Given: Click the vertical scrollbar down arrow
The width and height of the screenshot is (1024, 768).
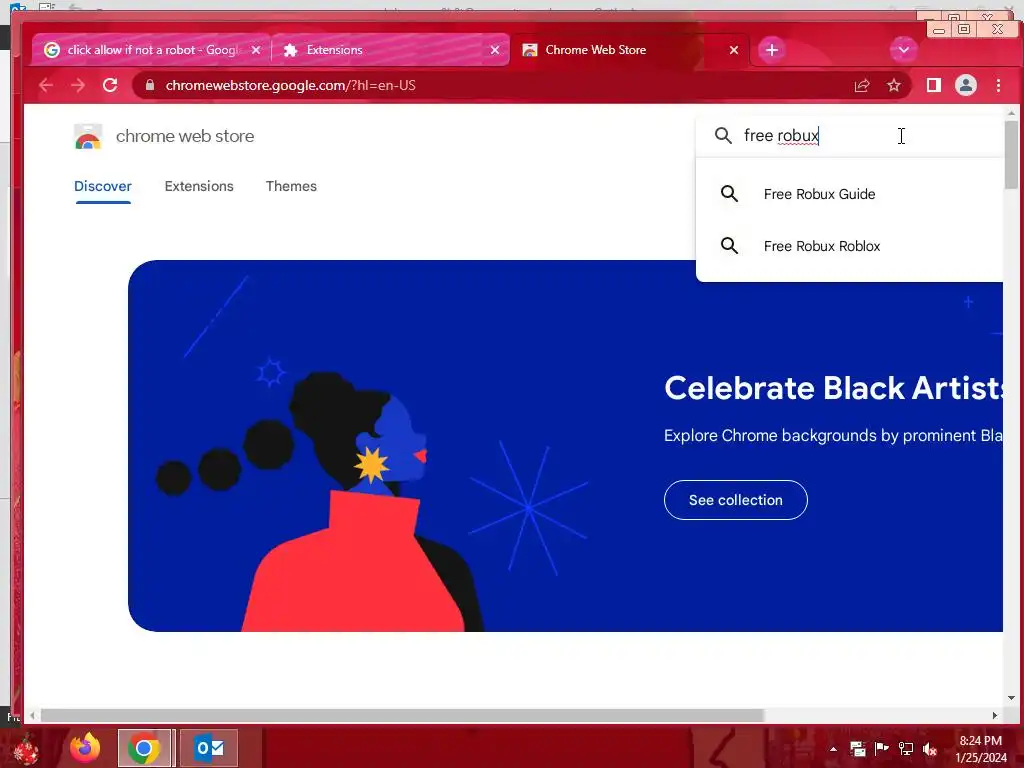Looking at the screenshot, I should (1010, 697).
